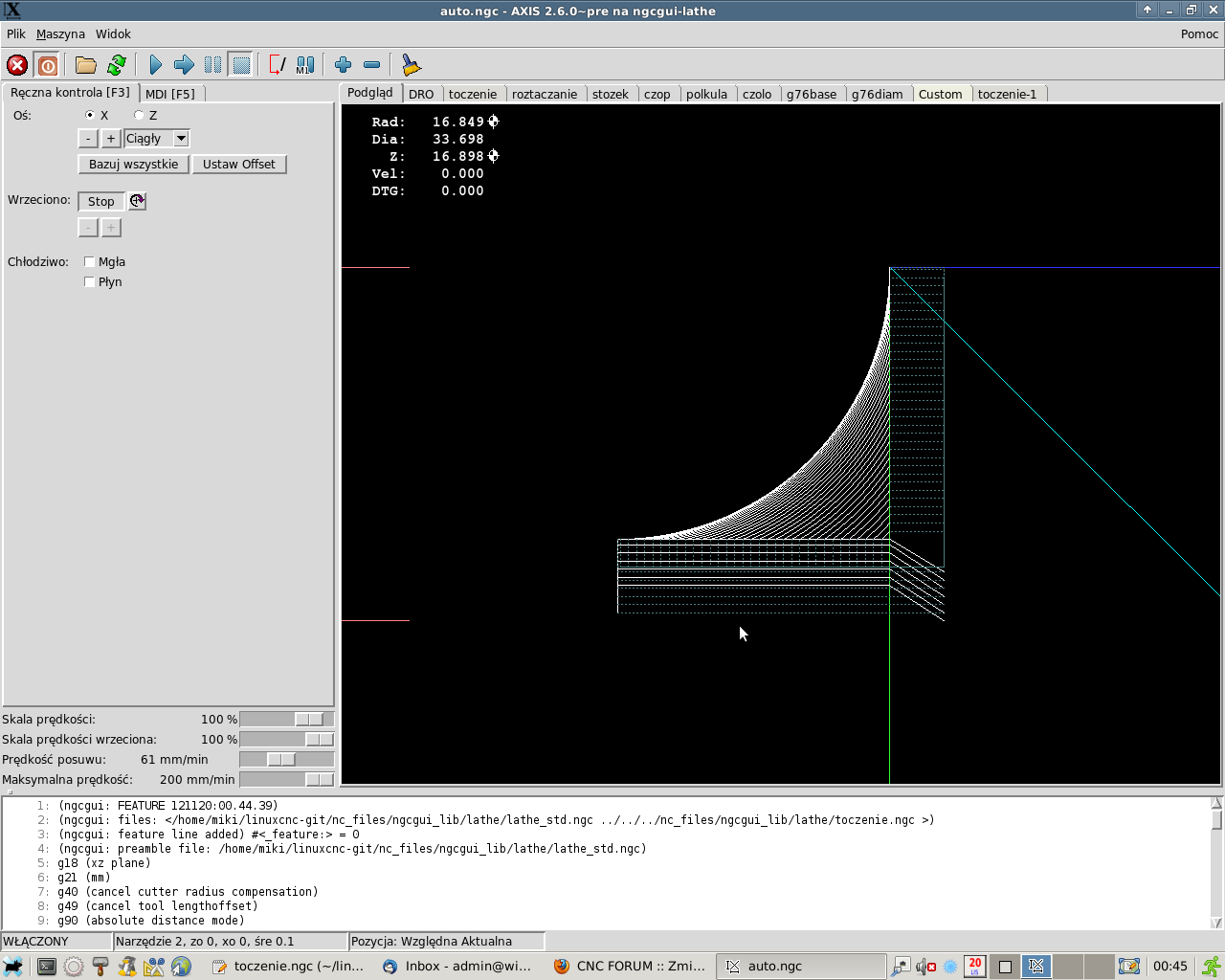Click the blue weather applet icon in system tray
This screenshot has height=980, width=1225.
950,967
